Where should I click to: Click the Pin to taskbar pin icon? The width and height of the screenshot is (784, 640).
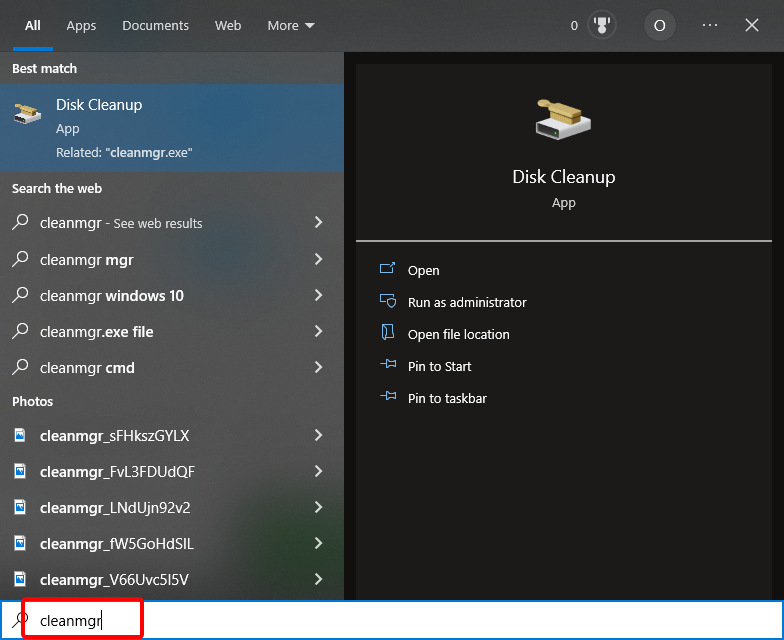pos(388,398)
